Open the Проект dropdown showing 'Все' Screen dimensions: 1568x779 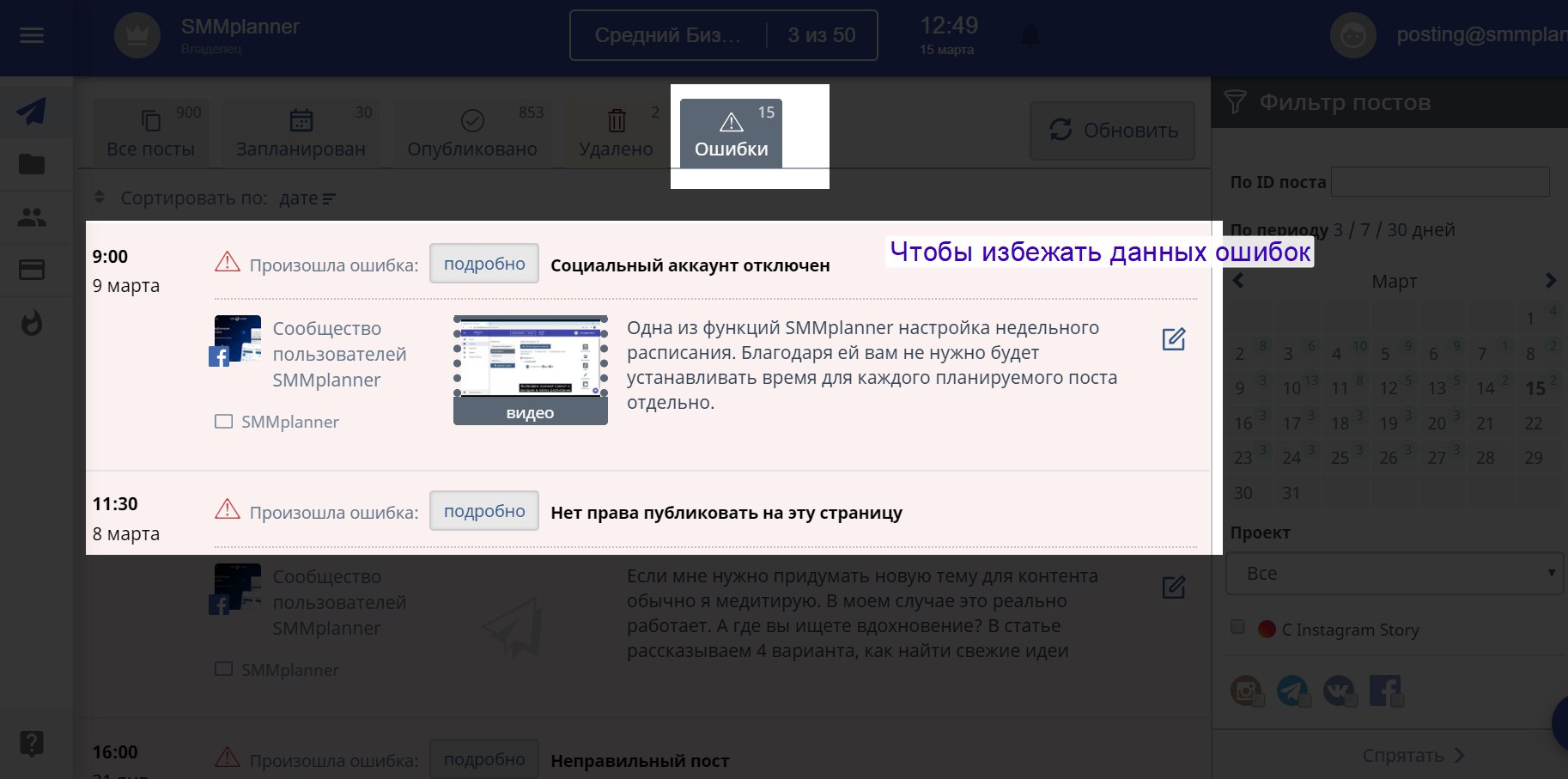(x=1394, y=573)
